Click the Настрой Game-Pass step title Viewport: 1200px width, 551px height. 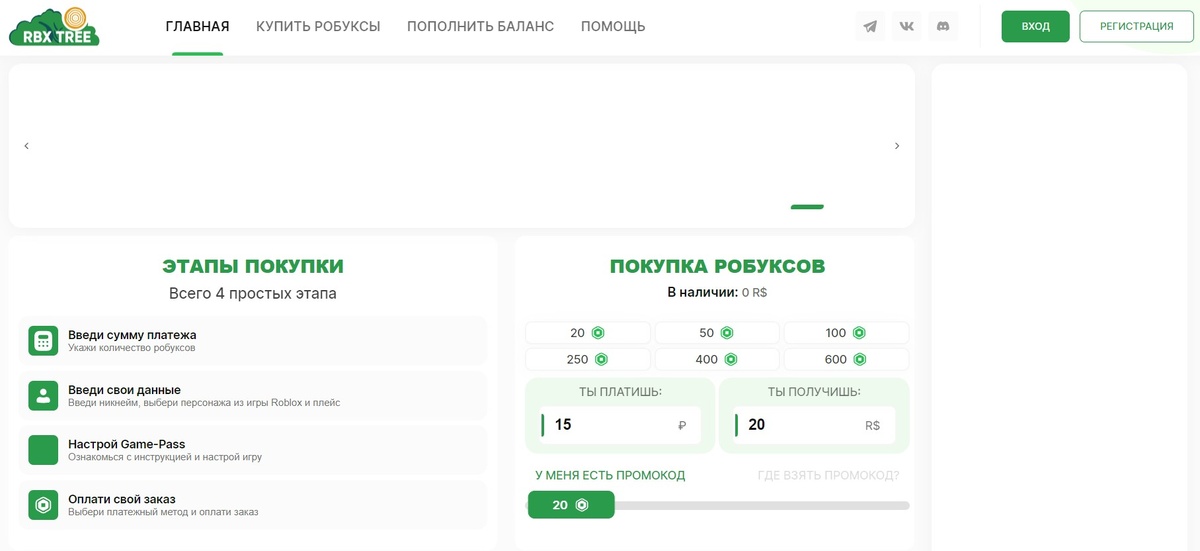pyautogui.click(x=126, y=444)
